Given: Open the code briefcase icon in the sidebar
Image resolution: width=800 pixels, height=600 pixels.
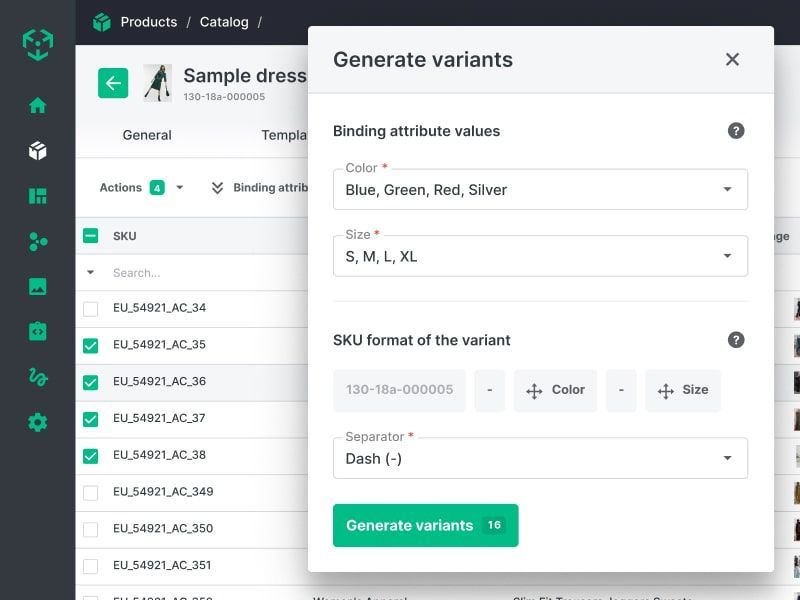Looking at the screenshot, I should pyautogui.click(x=38, y=331).
